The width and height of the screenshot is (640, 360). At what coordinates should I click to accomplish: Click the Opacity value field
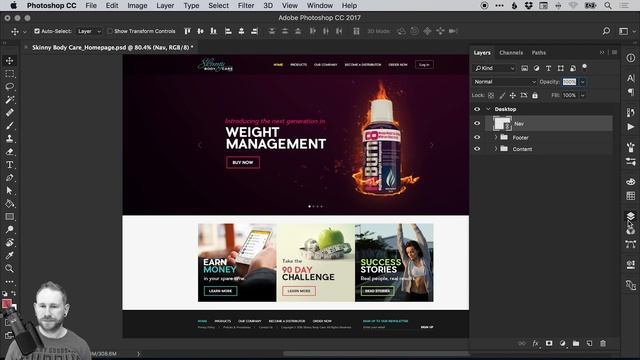click(569, 82)
